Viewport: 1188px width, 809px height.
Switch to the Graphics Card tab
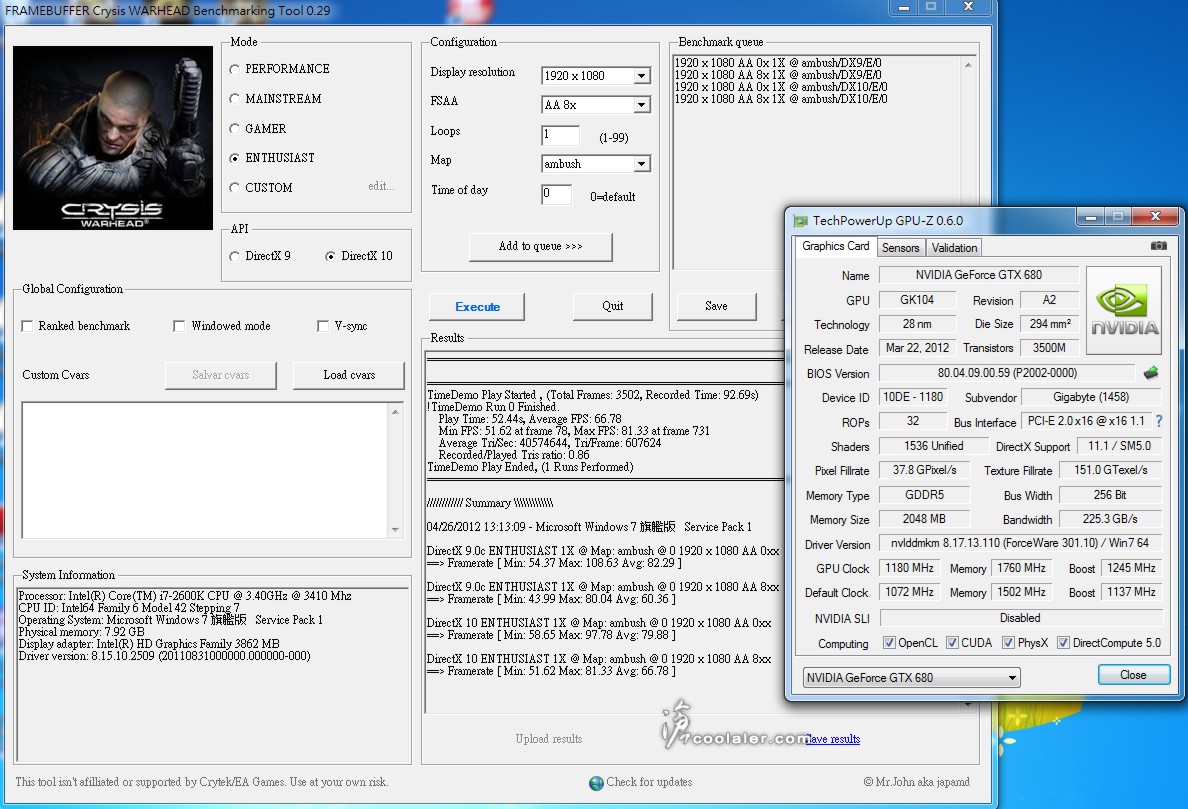pos(836,246)
